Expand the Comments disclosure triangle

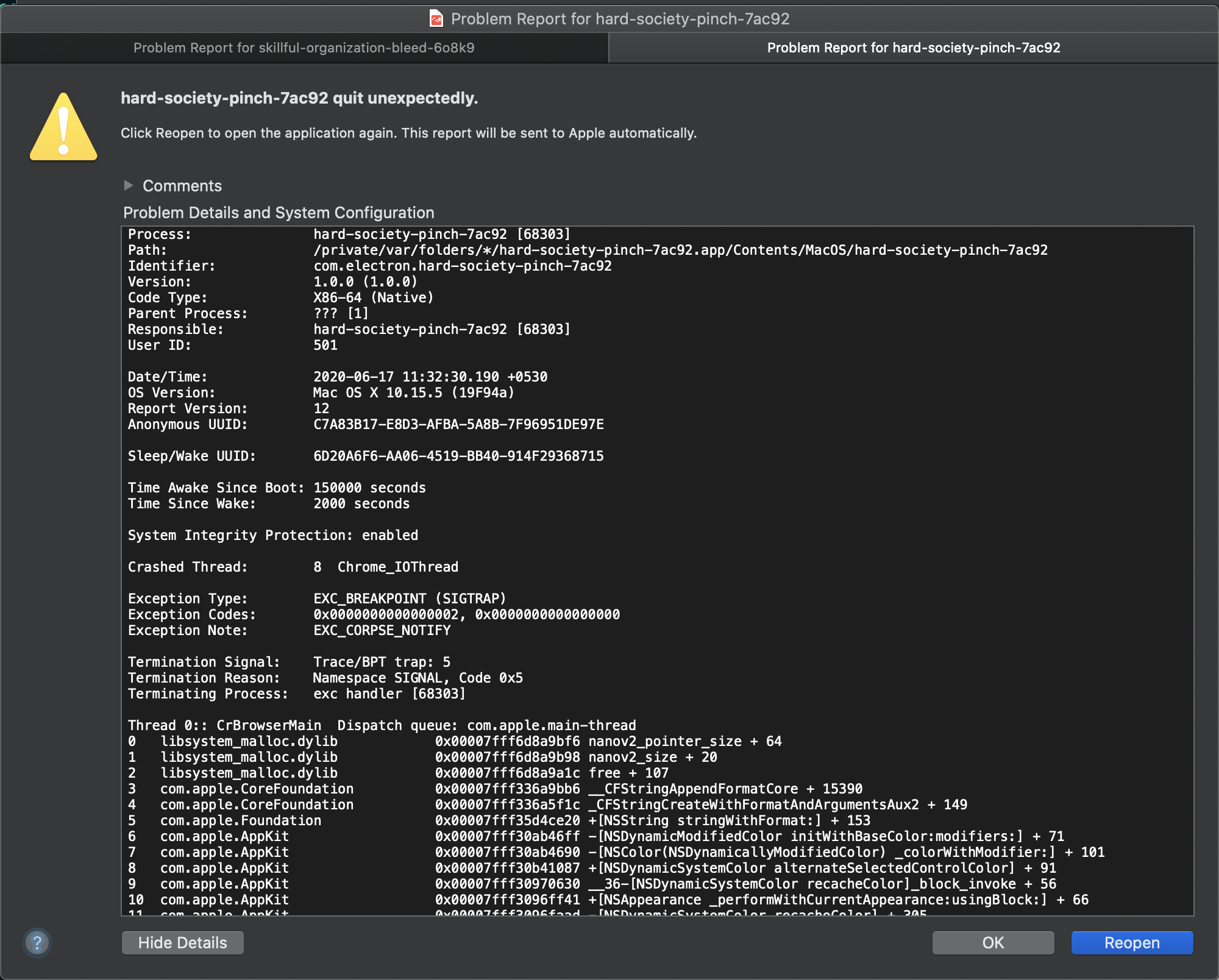[130, 185]
